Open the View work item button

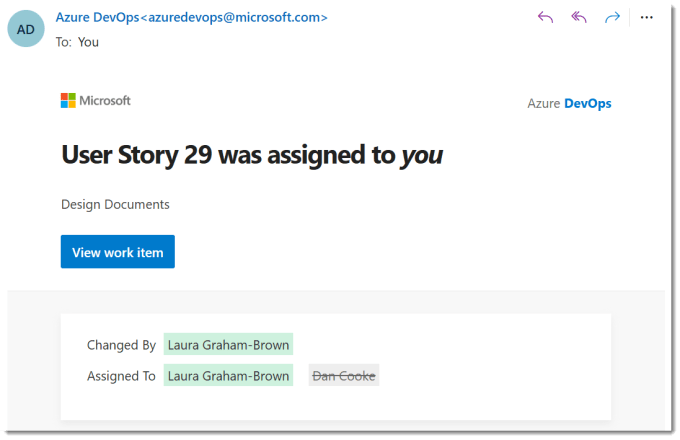click(118, 252)
